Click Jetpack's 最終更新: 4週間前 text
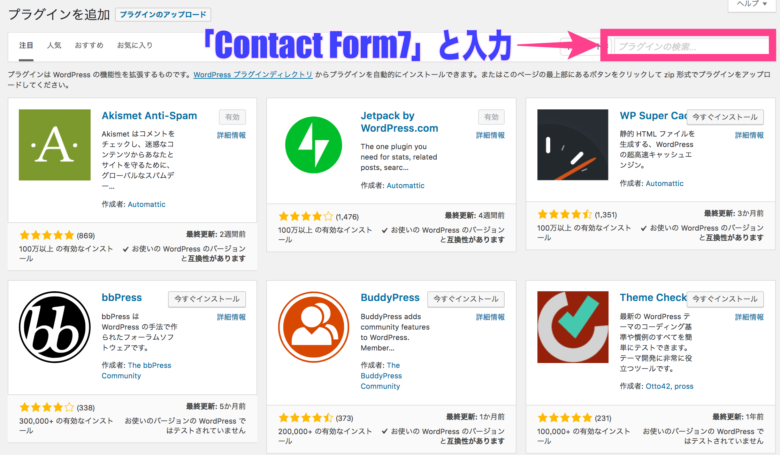The width and height of the screenshot is (780, 455). [475, 215]
